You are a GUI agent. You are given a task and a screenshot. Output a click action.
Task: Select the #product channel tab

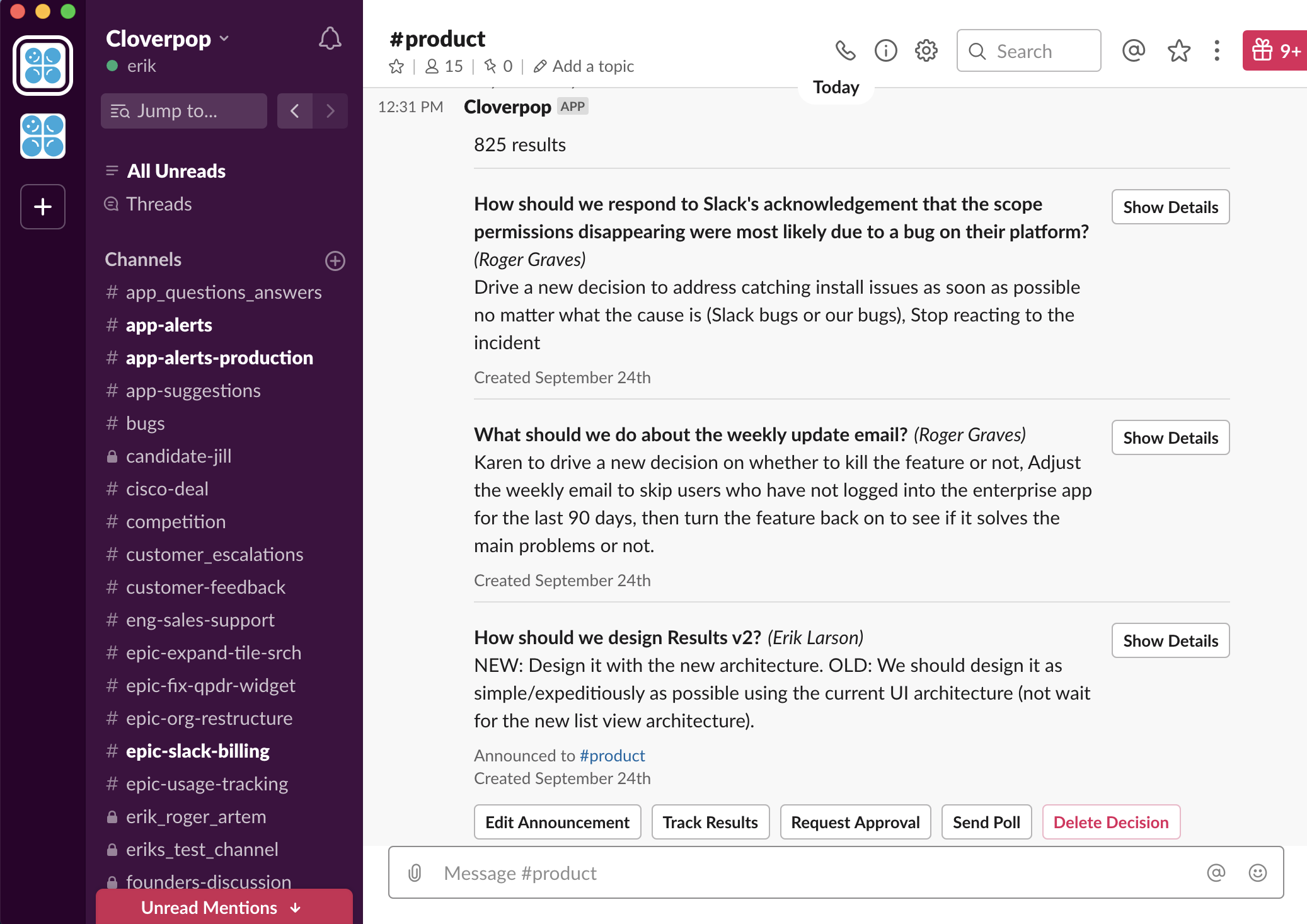coord(437,38)
